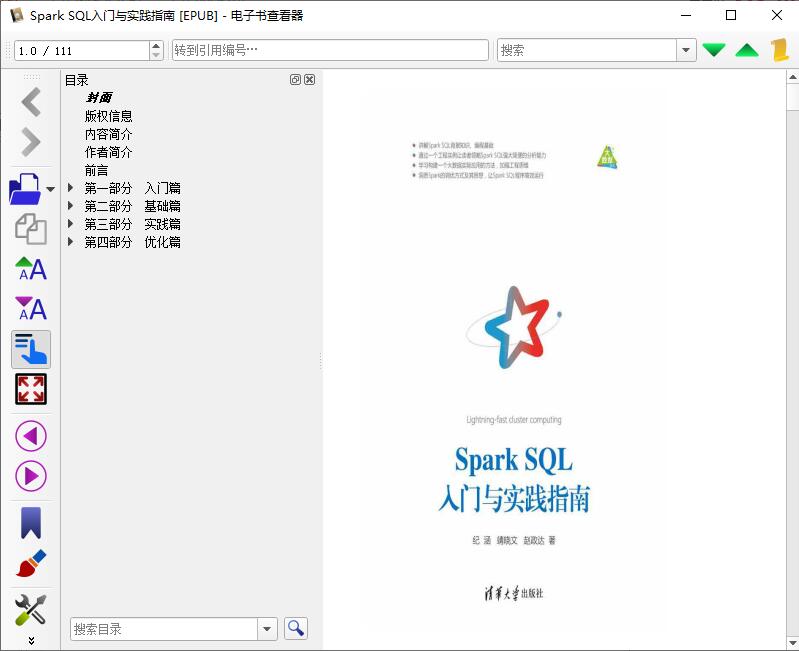Minimize the ebook viewer window
The height and width of the screenshot is (651, 799).
686,15
